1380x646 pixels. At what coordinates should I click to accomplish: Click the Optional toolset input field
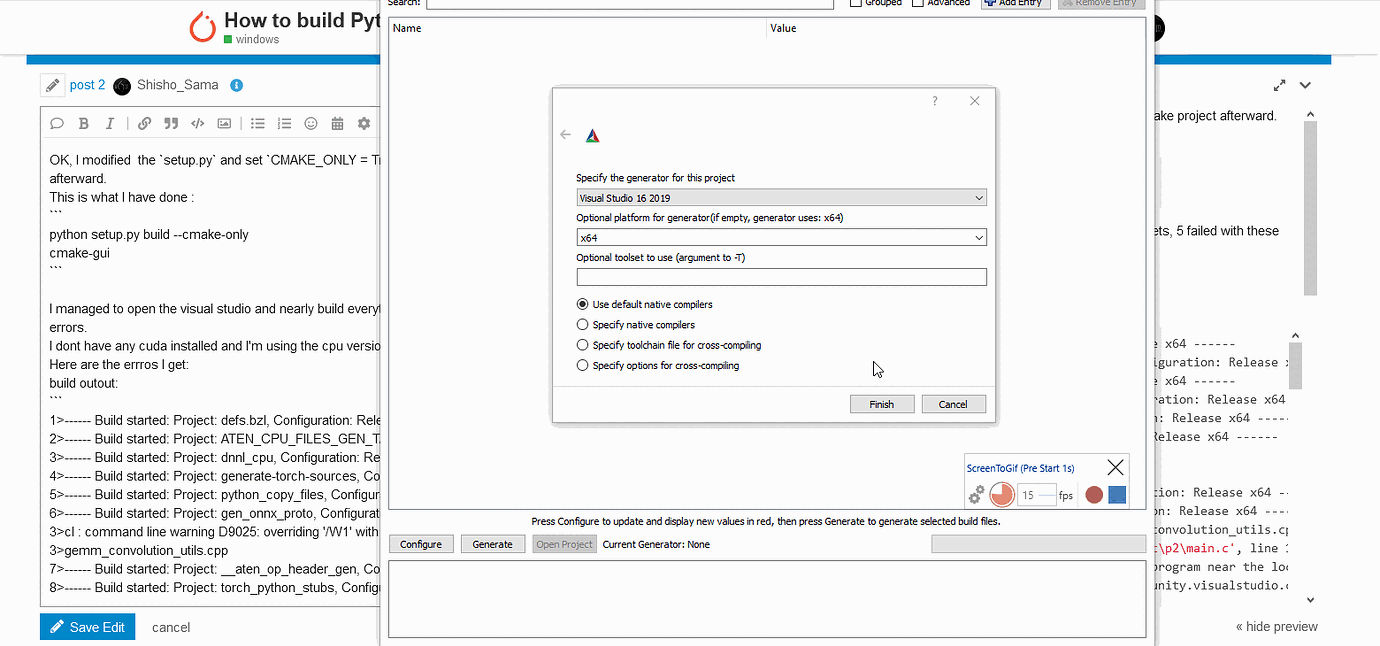pos(782,278)
